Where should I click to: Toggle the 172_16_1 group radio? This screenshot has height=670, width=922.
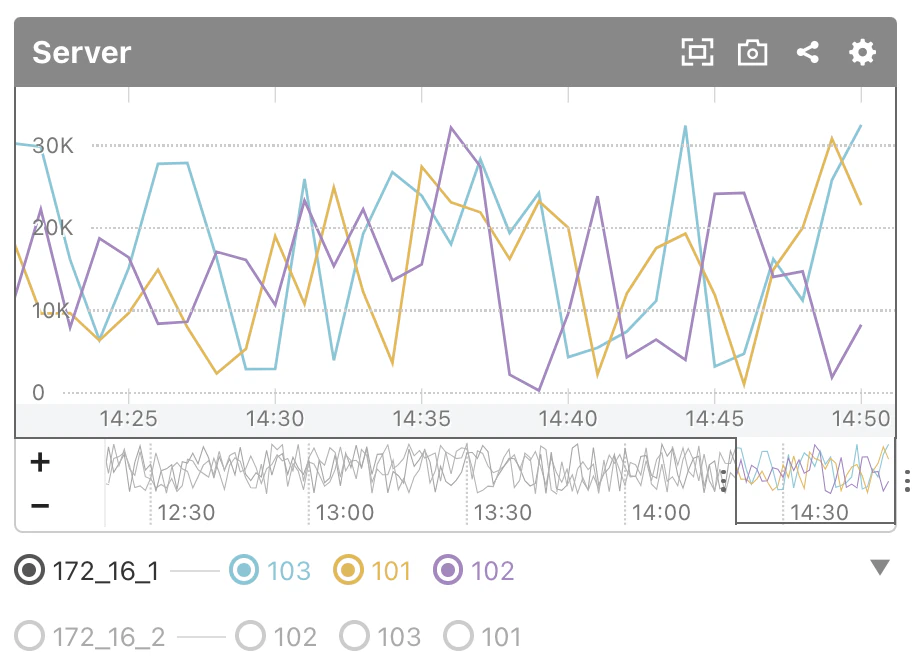click(29, 570)
